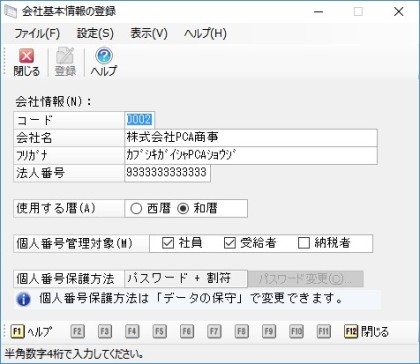The height and width of the screenshot is (364, 420).
Task: Click the コード label cell
Action: [69, 120]
